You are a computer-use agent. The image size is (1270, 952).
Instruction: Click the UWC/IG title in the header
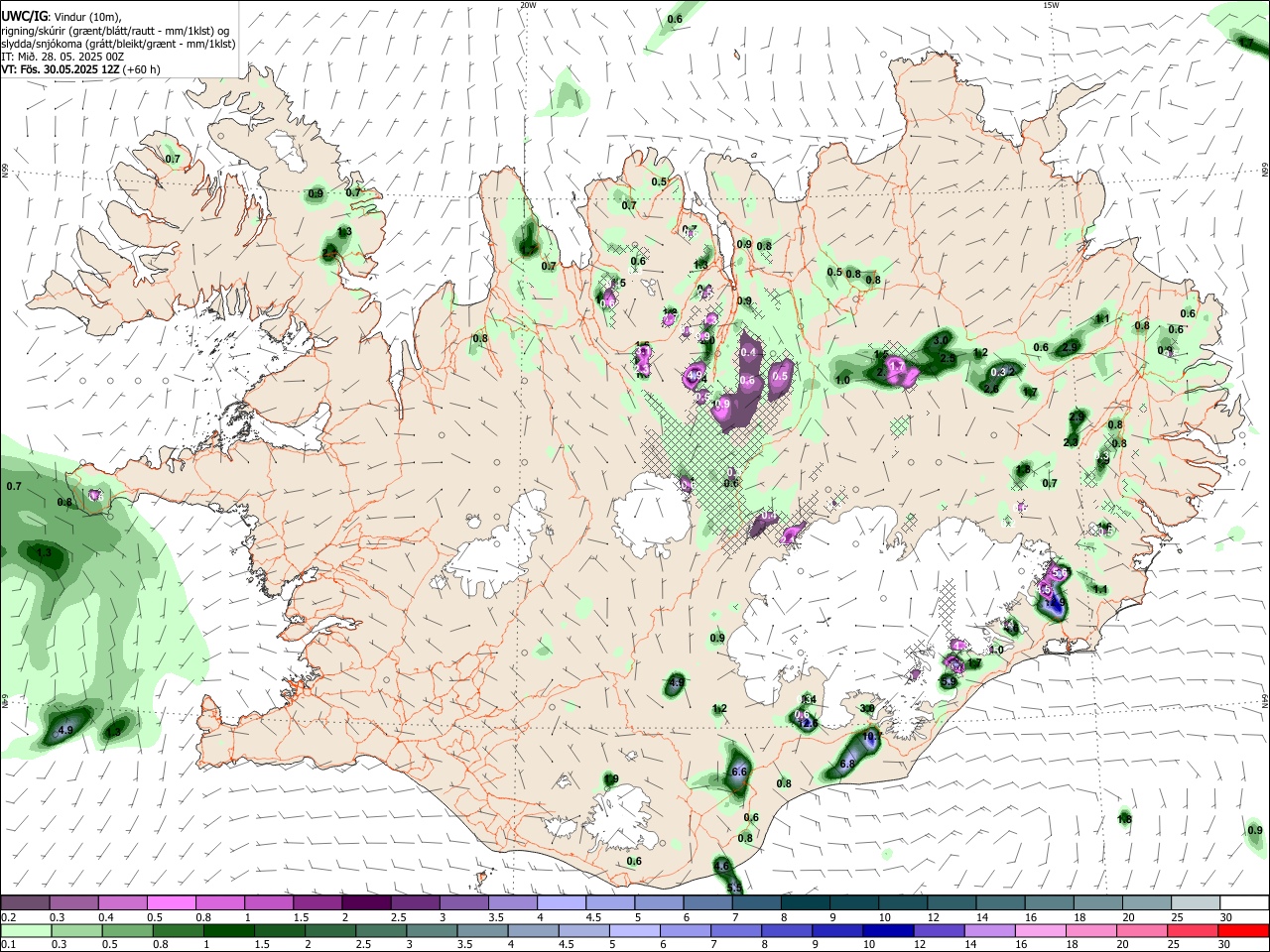[25, 16]
